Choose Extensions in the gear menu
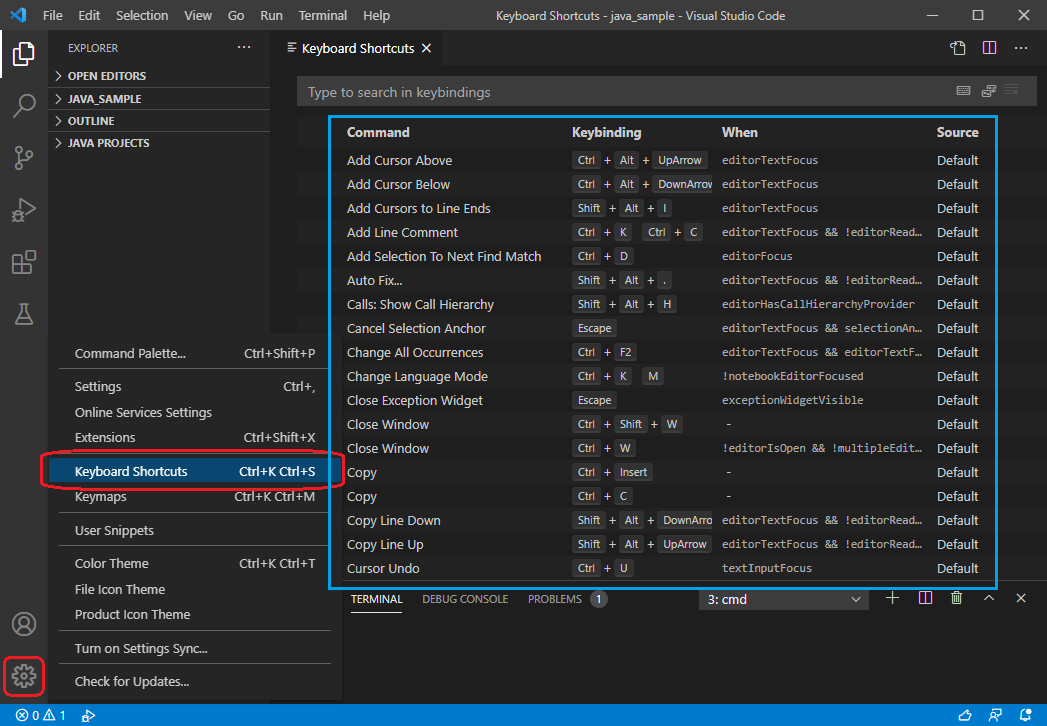This screenshot has width=1047, height=726. click(195, 437)
